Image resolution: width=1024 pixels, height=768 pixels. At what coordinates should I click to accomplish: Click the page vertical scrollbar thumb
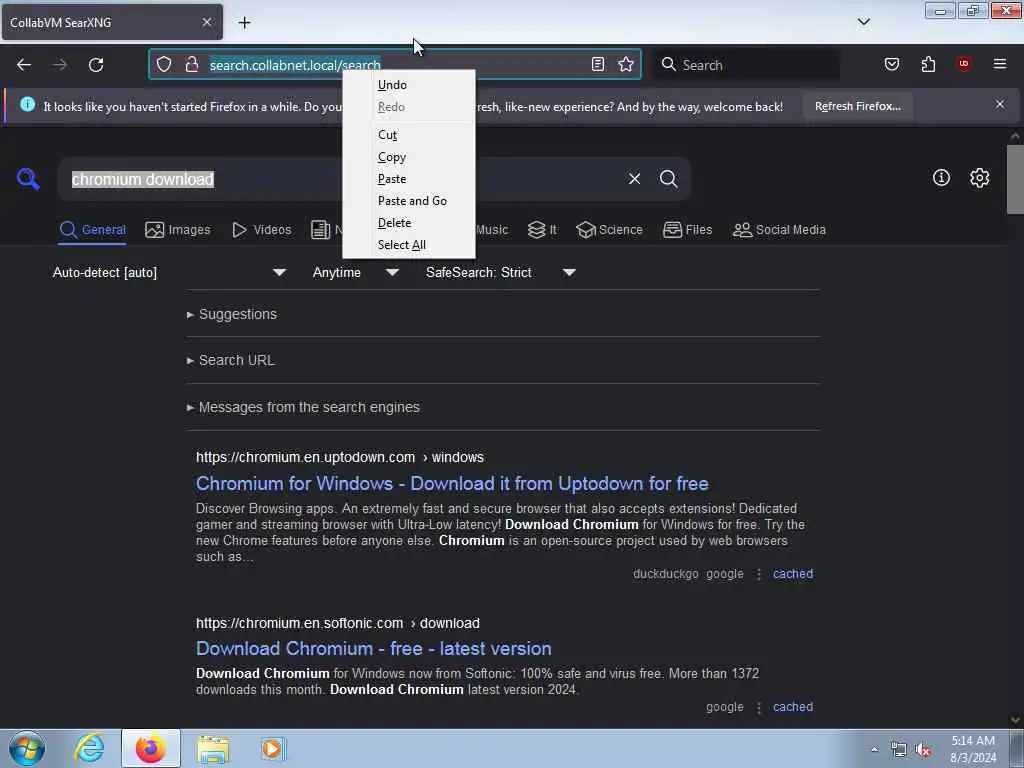coord(1015,179)
